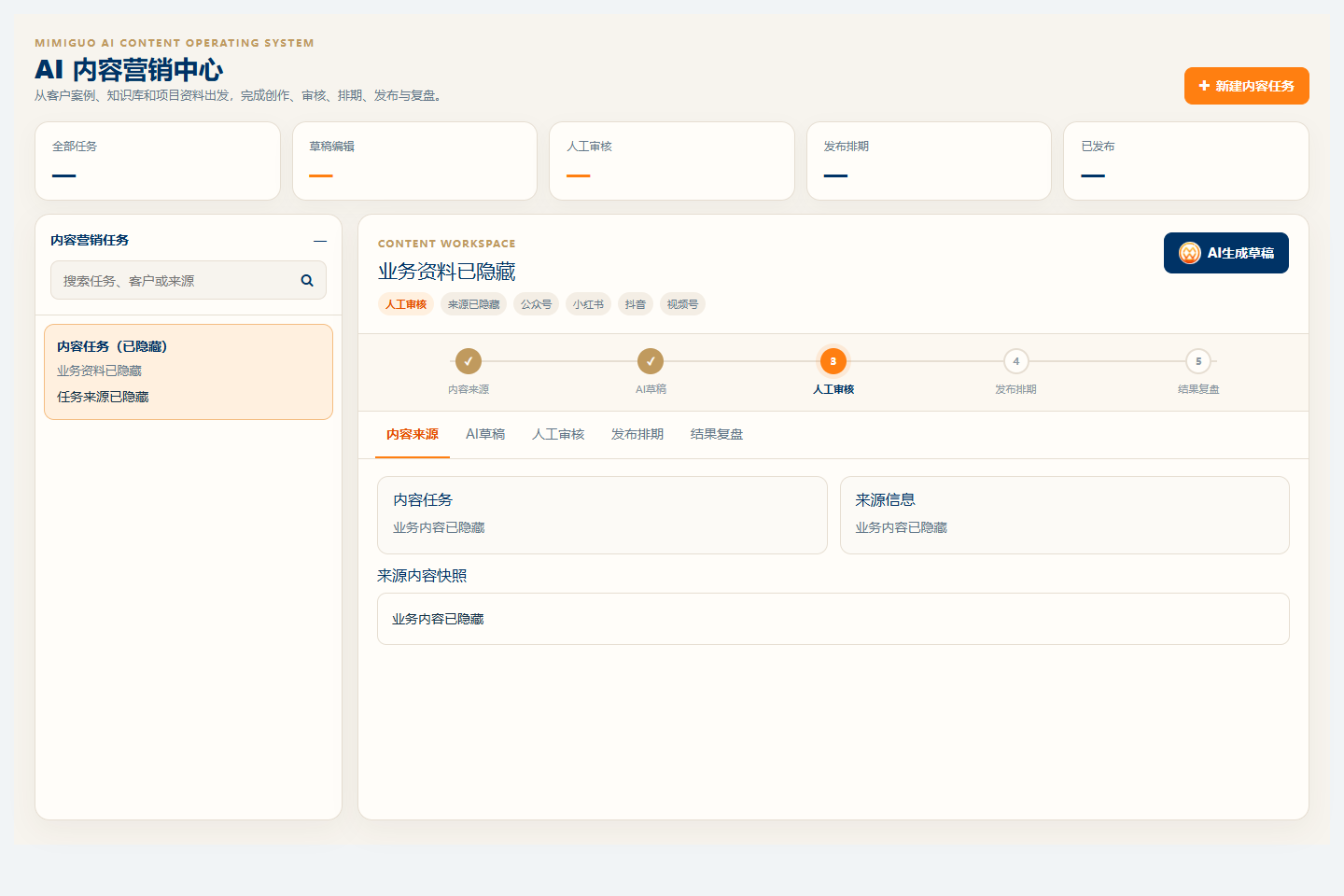
Task: Filter by 全部任务 card
Action: (158, 161)
